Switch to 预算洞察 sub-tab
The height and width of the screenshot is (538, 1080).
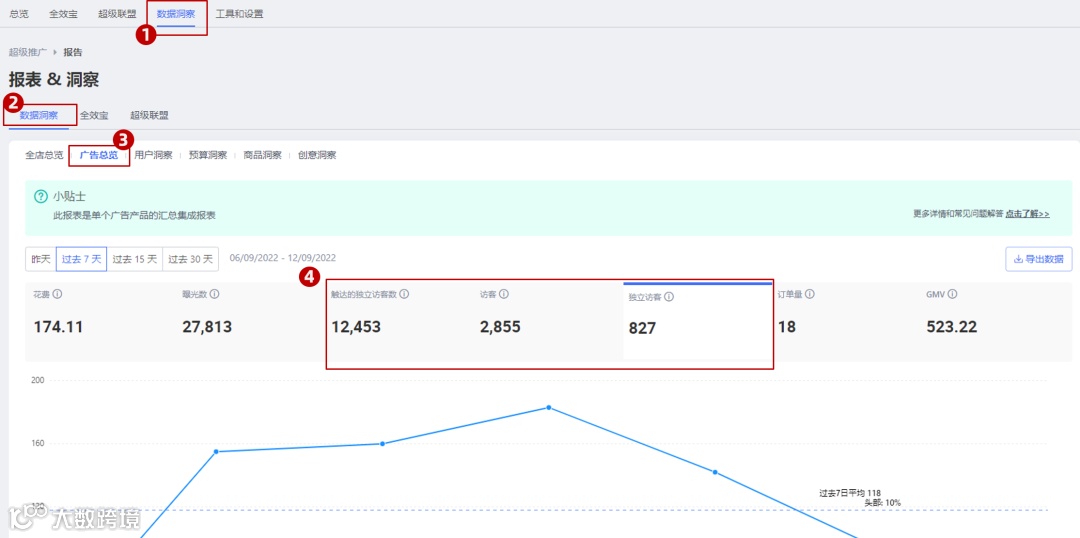coord(208,155)
